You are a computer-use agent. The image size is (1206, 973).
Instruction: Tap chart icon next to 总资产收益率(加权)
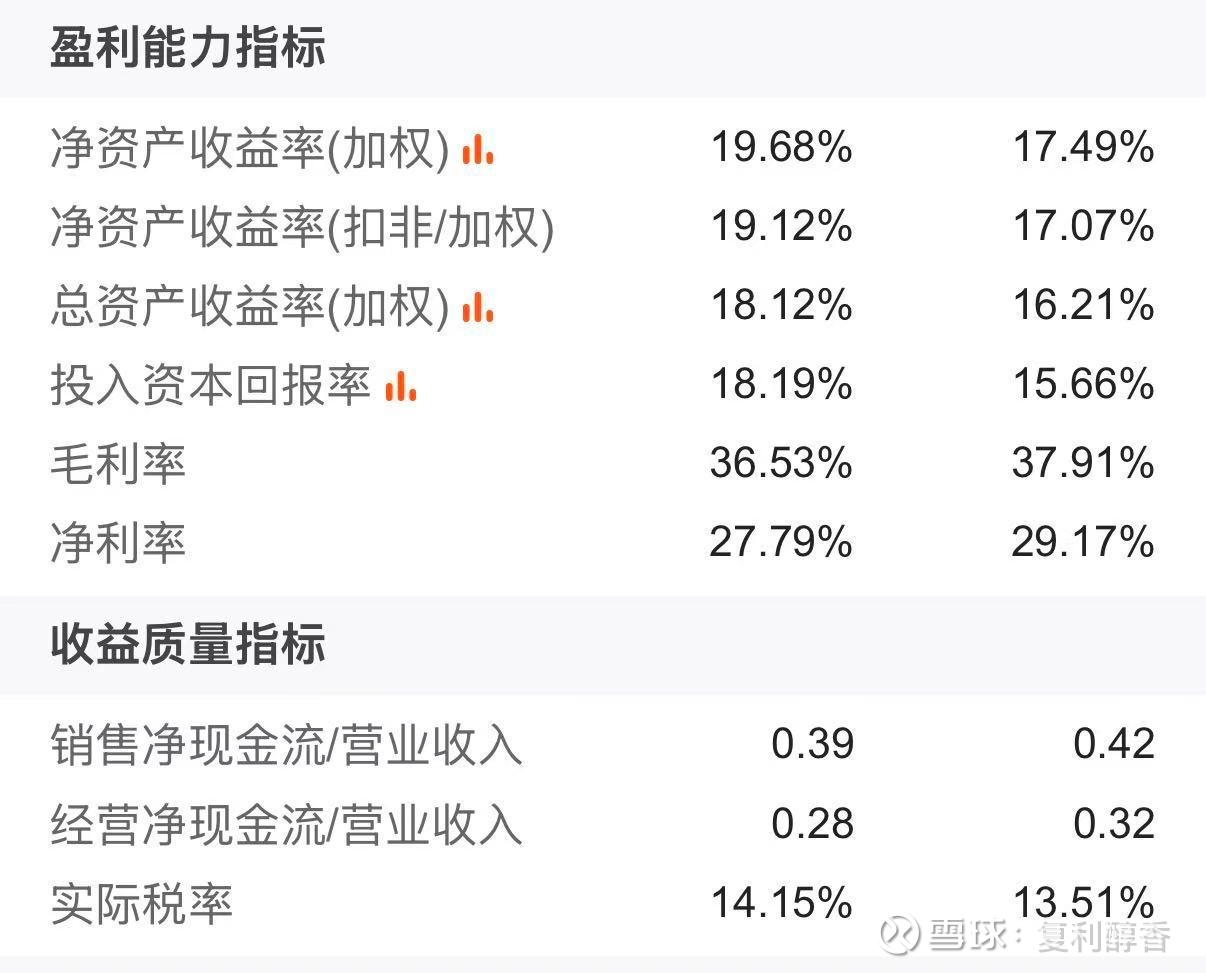click(477, 307)
